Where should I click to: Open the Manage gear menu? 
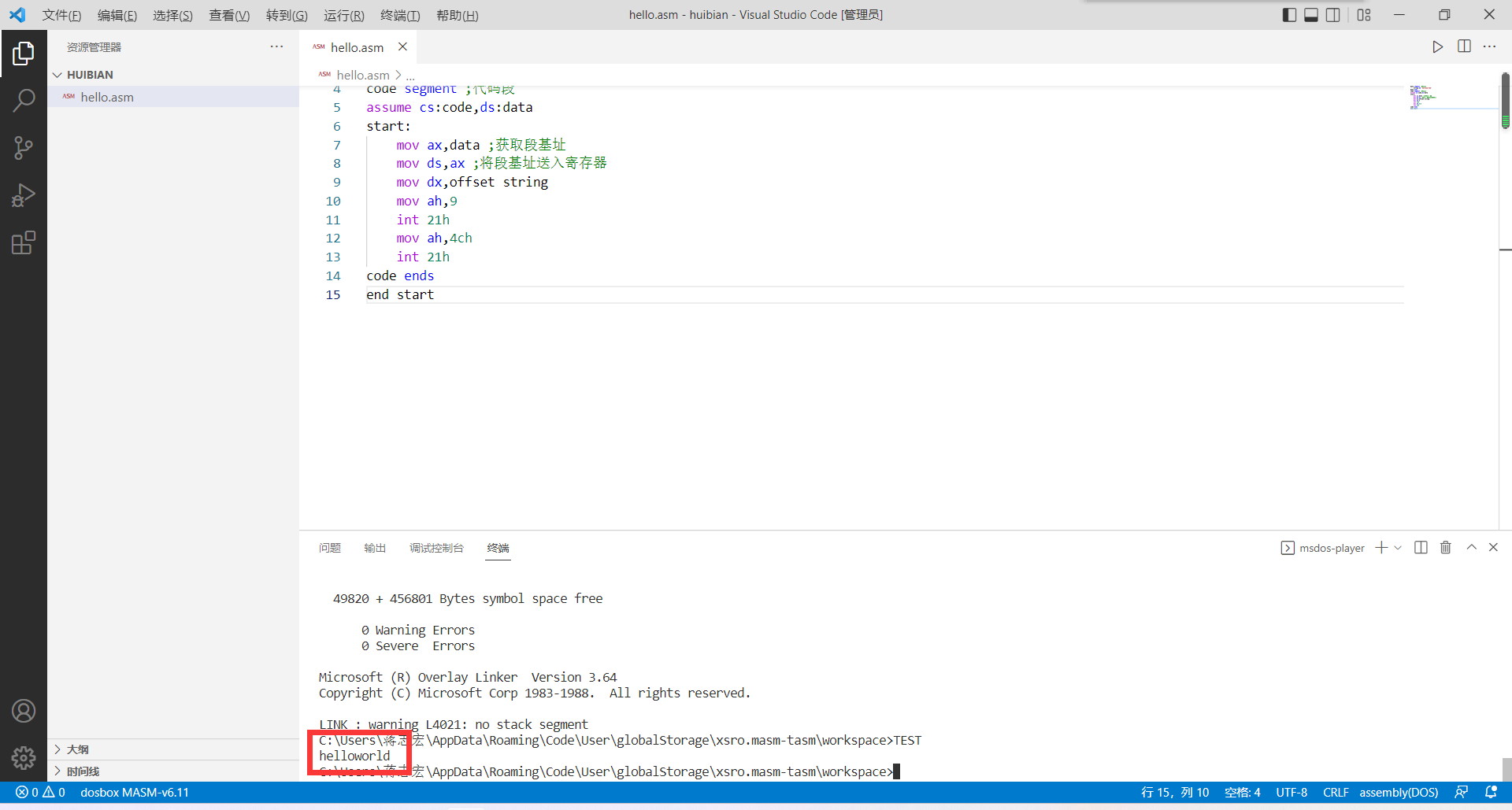click(x=24, y=758)
